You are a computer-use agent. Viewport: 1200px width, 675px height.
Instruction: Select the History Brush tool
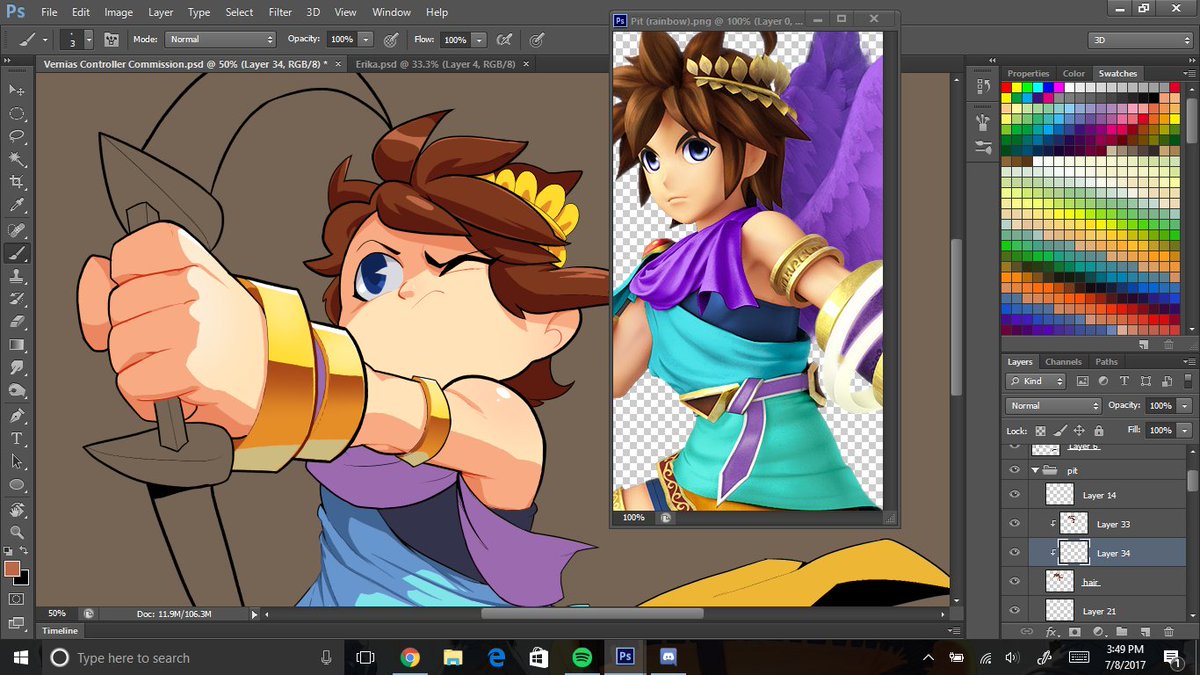pyautogui.click(x=17, y=299)
